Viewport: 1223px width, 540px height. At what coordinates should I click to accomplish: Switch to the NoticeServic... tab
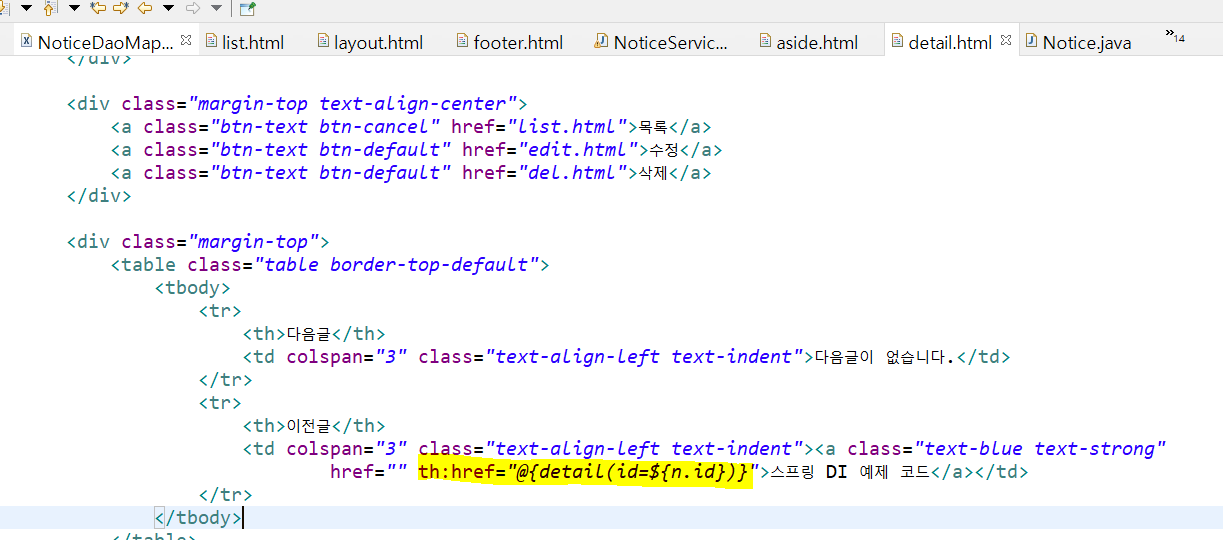(x=671, y=42)
